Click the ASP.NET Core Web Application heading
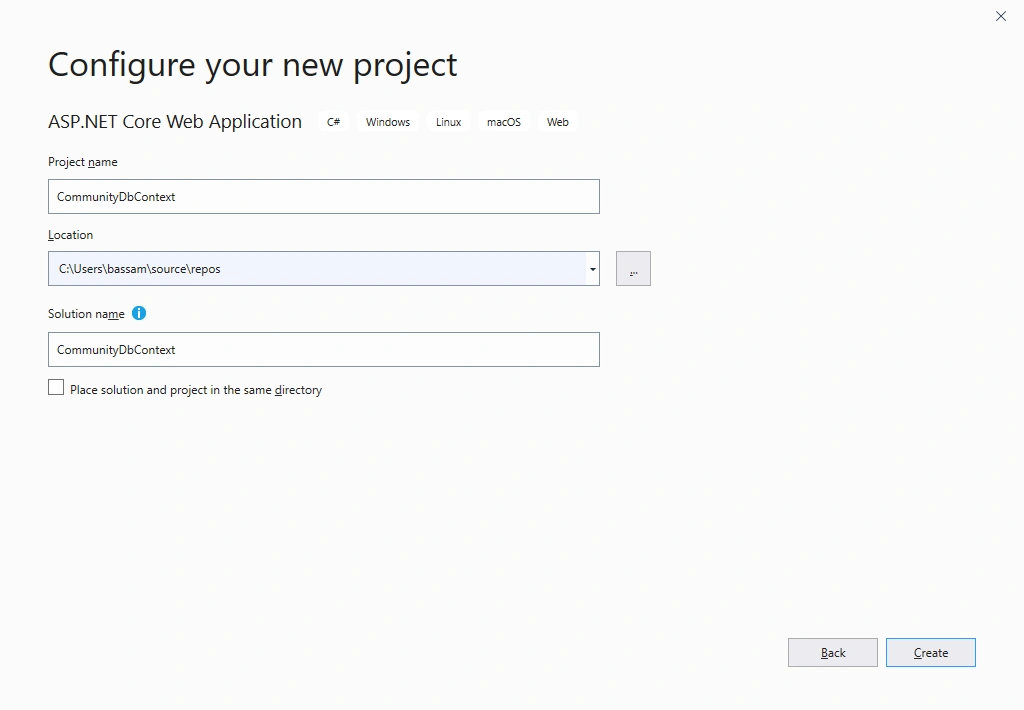The width and height of the screenshot is (1024, 710). (x=175, y=121)
